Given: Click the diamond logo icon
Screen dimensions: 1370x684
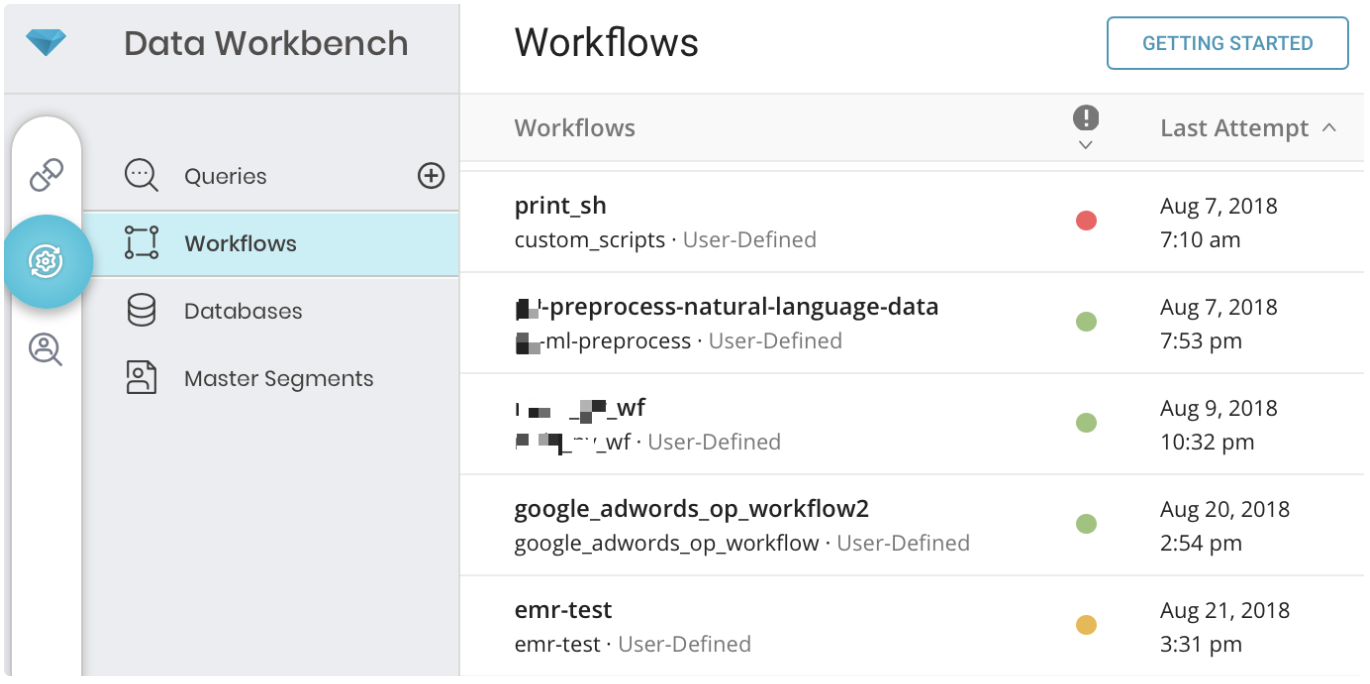Looking at the screenshot, I should point(46,43).
